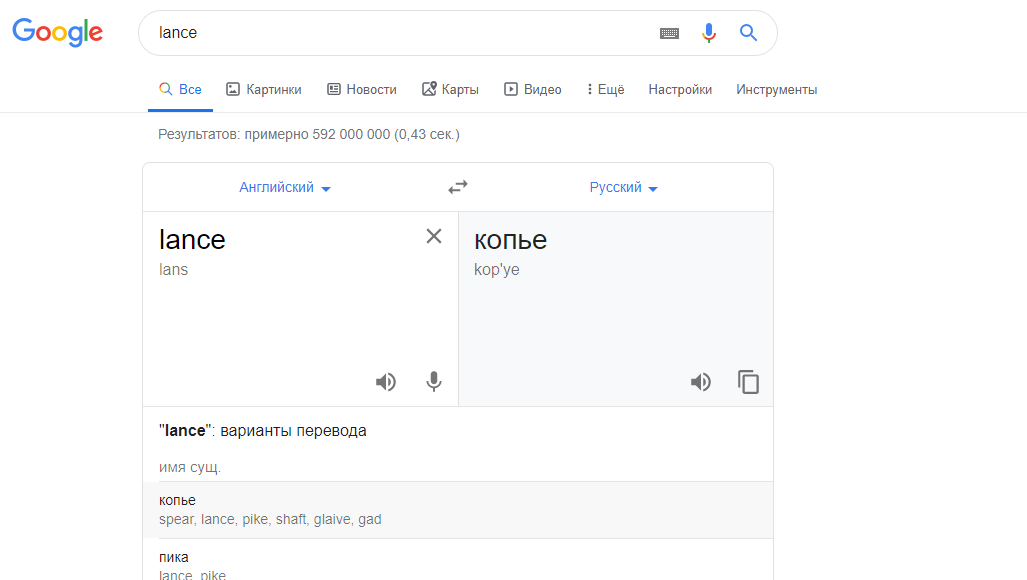Viewport: 1027px width, 580px height.
Task: Click the Инструменты button
Action: tap(776, 90)
